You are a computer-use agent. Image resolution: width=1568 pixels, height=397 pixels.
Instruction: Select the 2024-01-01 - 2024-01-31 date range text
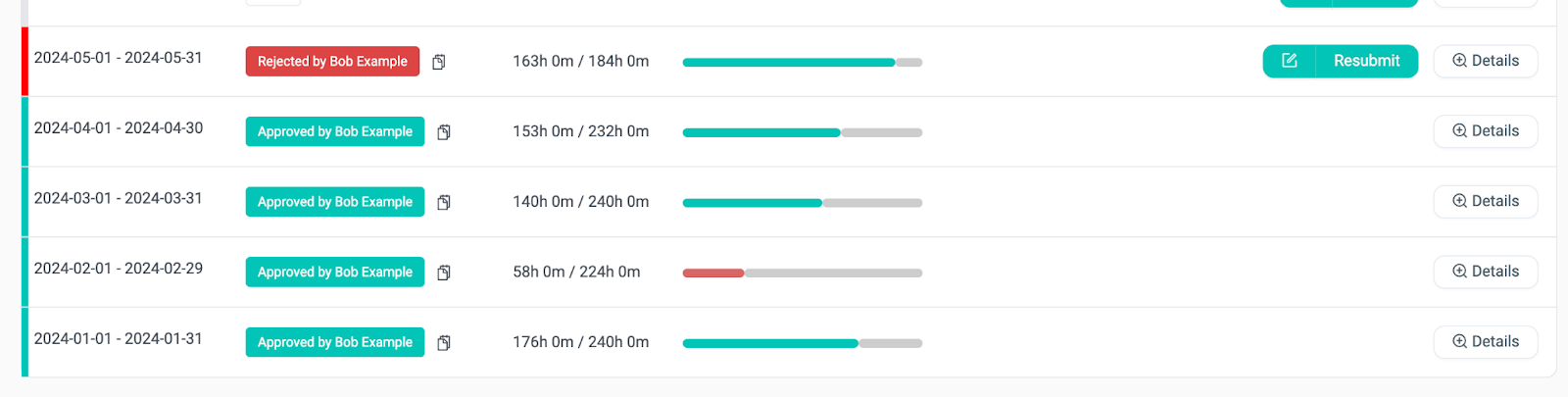click(118, 338)
